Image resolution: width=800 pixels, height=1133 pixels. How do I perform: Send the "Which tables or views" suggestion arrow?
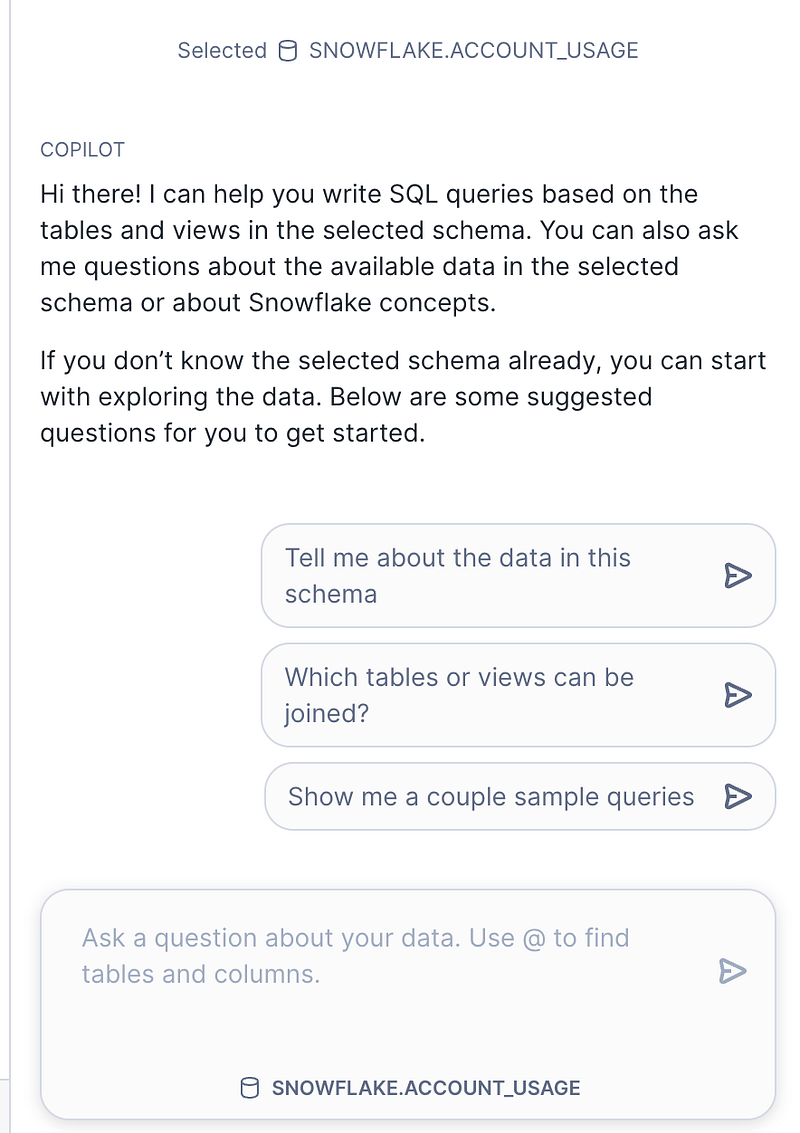point(738,695)
